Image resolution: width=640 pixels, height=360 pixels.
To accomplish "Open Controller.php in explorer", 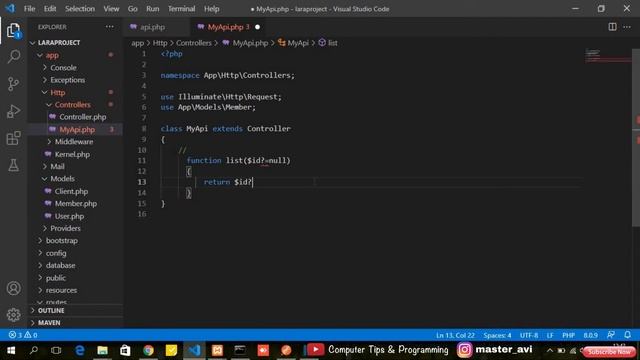I will pos(82,117).
